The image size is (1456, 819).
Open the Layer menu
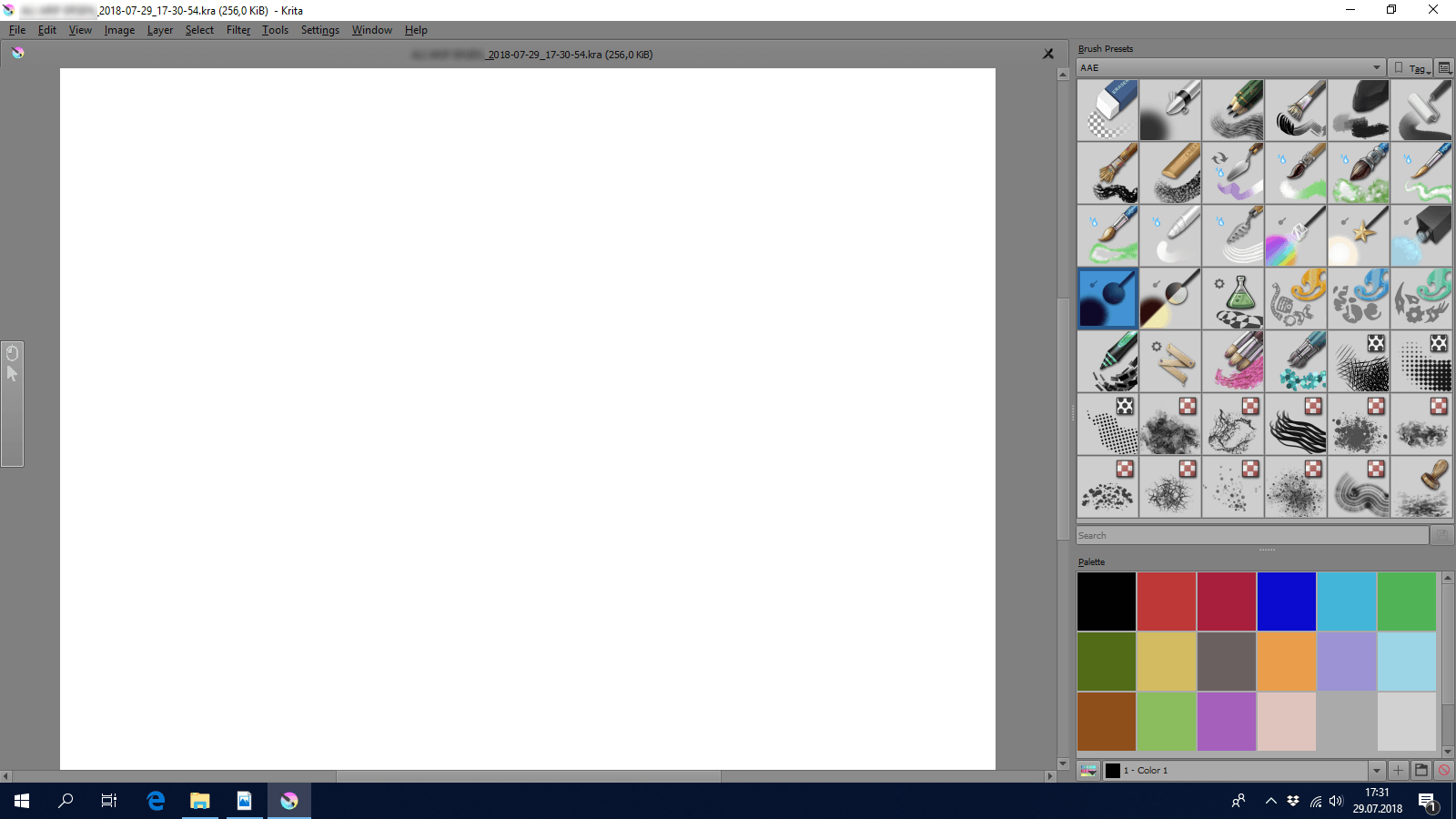pyautogui.click(x=160, y=30)
